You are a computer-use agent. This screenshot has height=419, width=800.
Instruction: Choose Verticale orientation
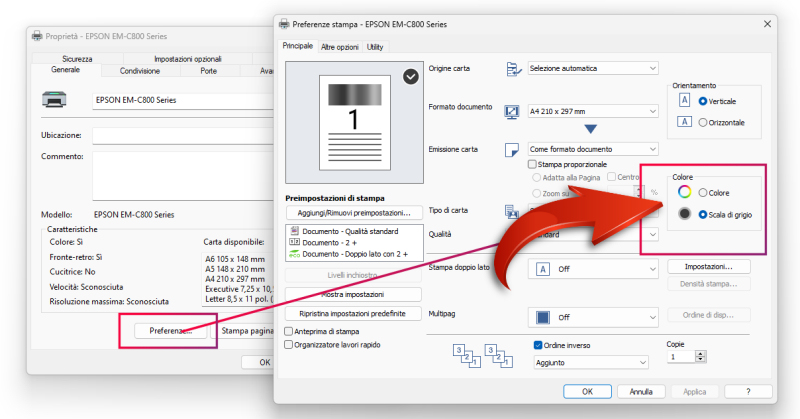point(703,101)
